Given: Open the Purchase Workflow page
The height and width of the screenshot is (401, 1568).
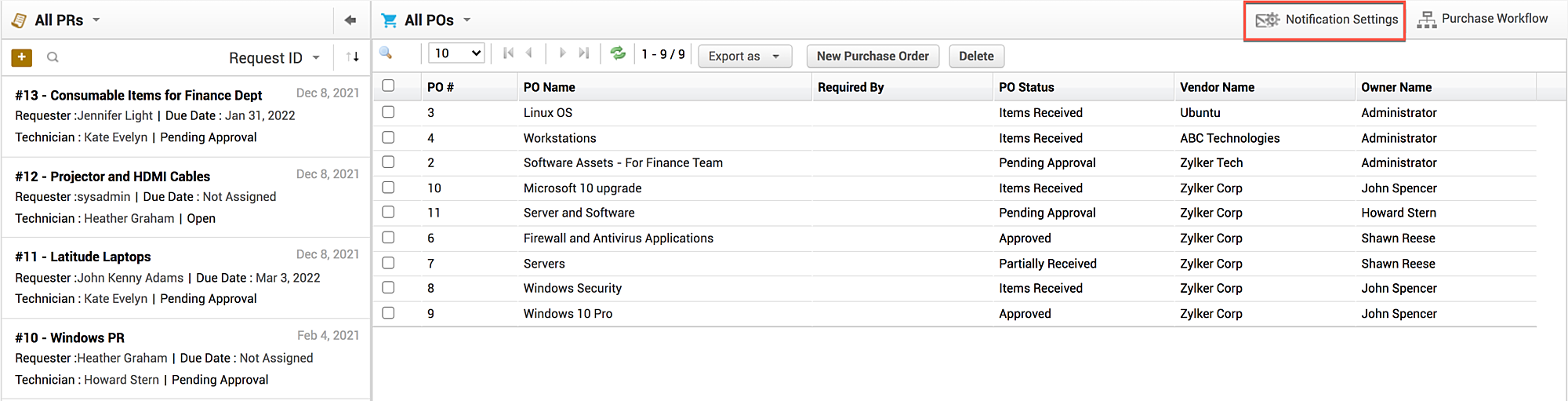Looking at the screenshot, I should coord(1483,19).
